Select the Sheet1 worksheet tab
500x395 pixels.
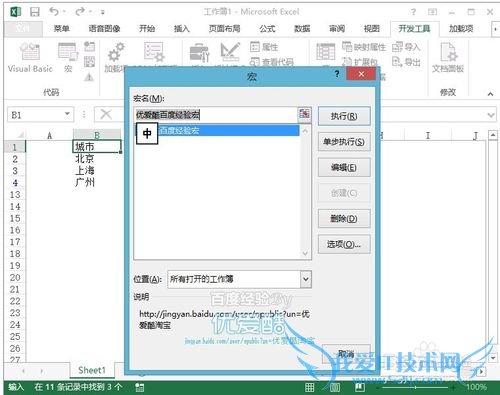pyautogui.click(x=92, y=370)
